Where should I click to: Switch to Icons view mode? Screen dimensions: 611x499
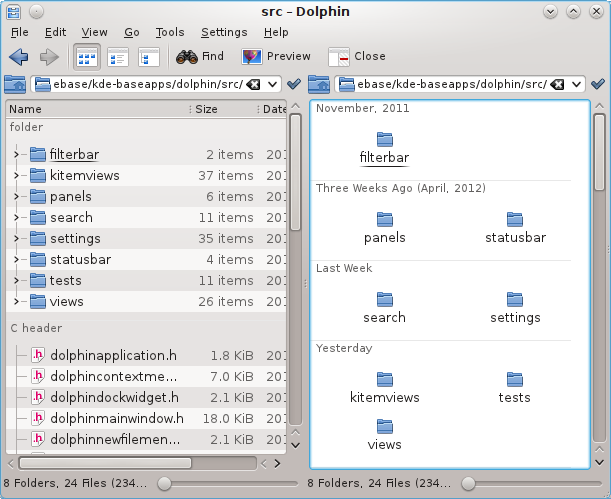pos(87,56)
